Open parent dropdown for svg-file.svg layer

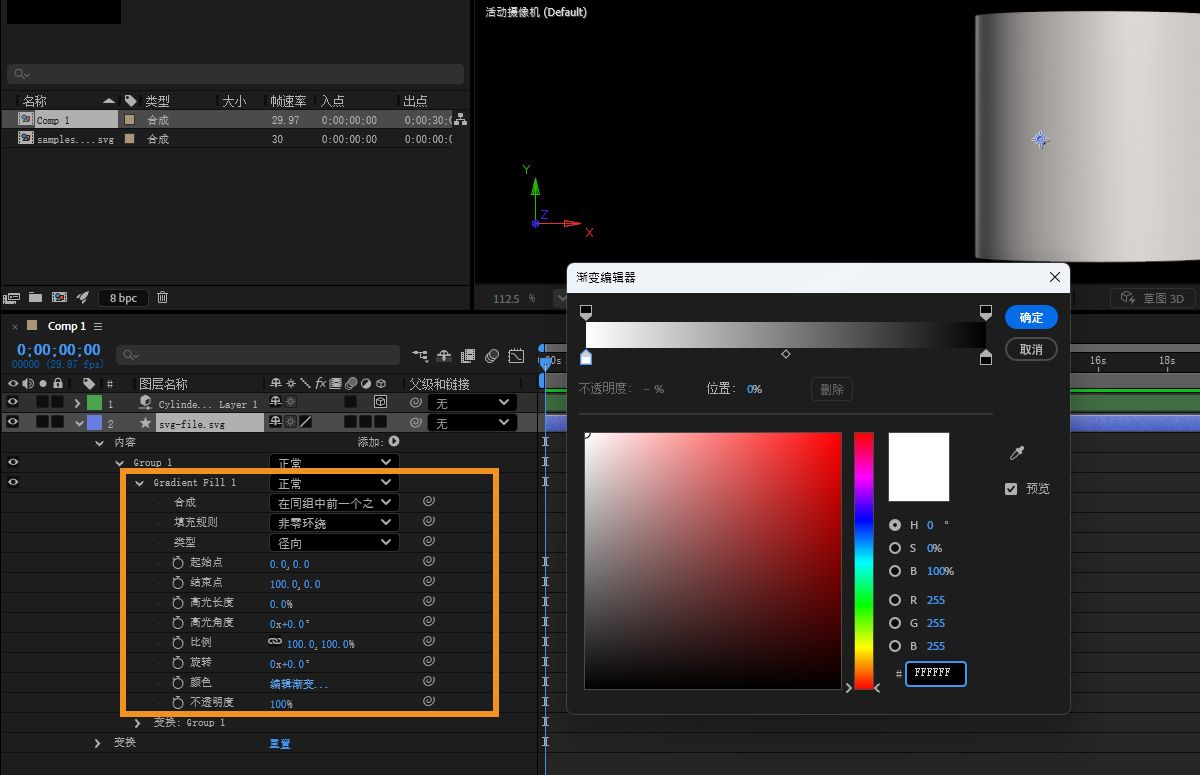tap(472, 423)
